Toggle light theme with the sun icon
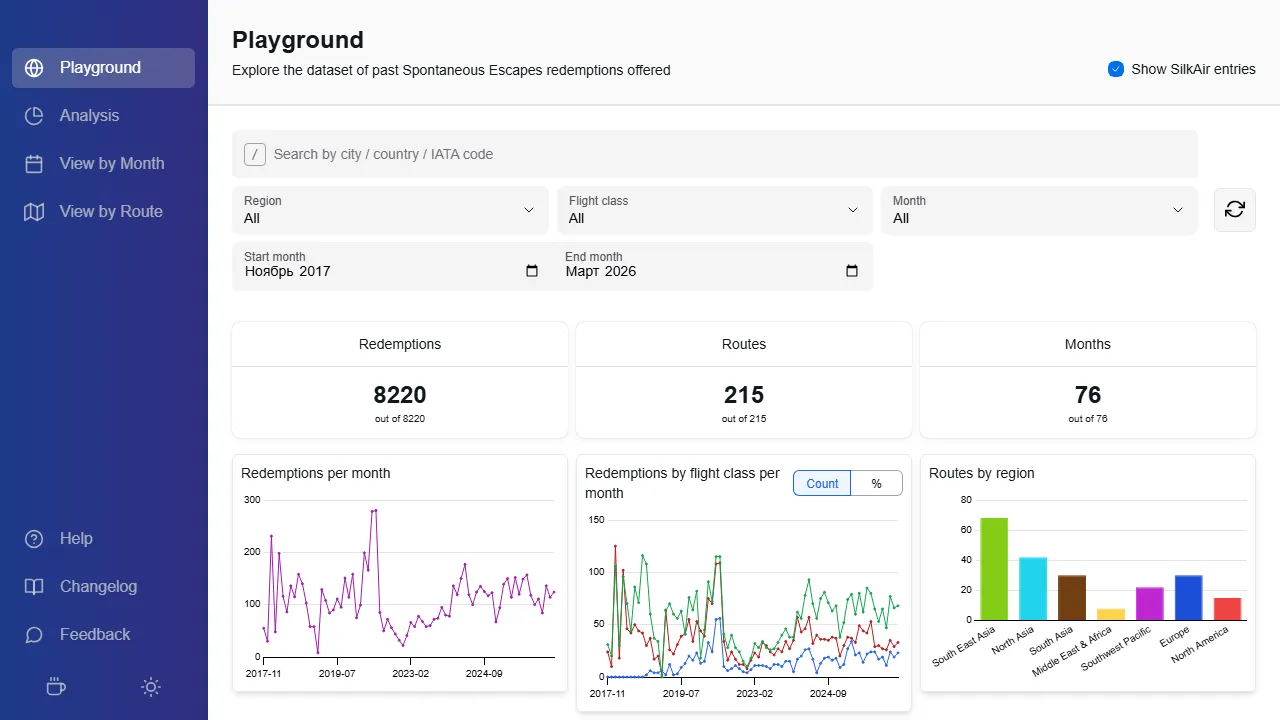The height and width of the screenshot is (720, 1280). click(151, 687)
